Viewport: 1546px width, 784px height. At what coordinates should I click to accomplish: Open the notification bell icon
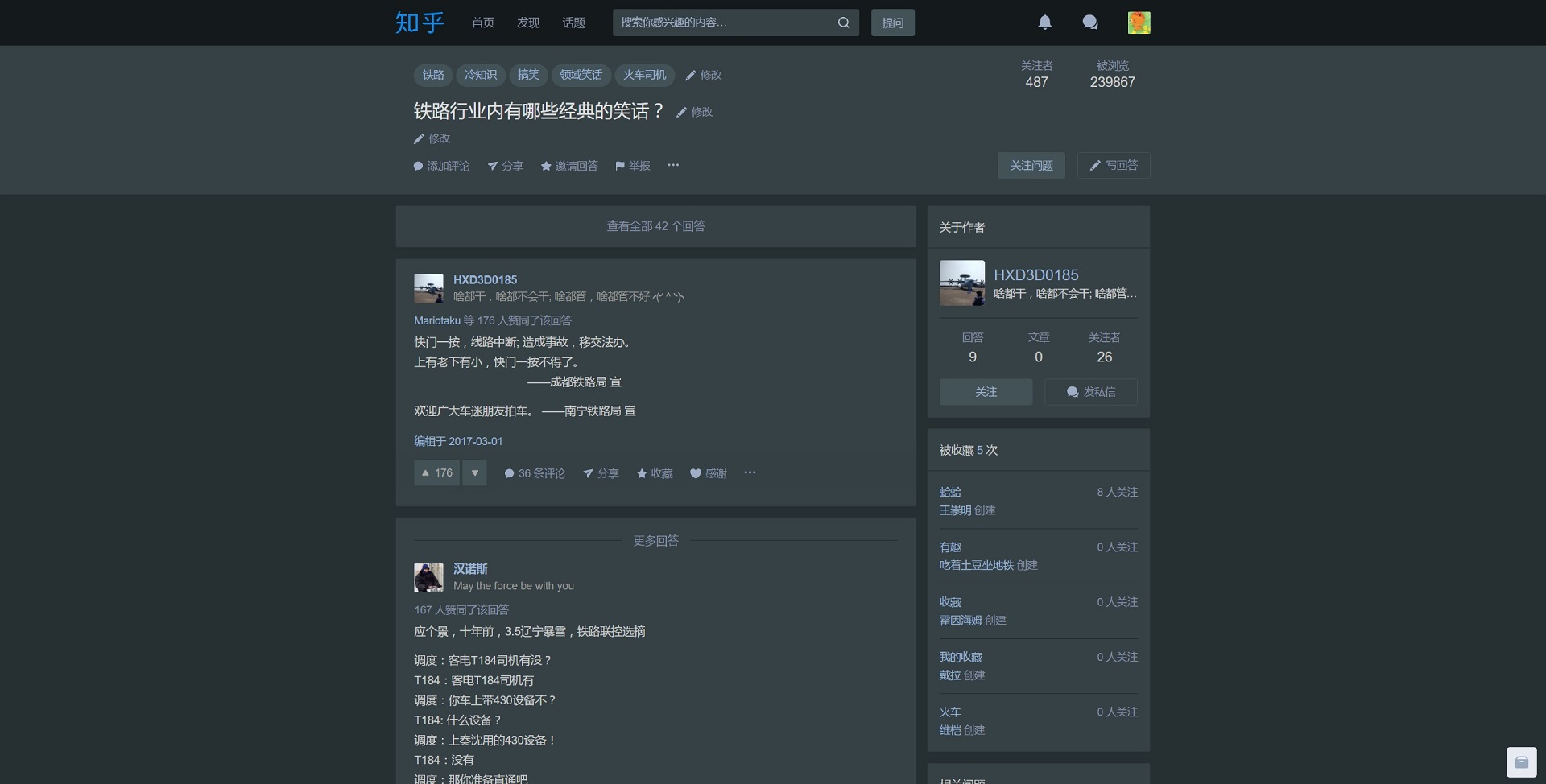(1044, 23)
